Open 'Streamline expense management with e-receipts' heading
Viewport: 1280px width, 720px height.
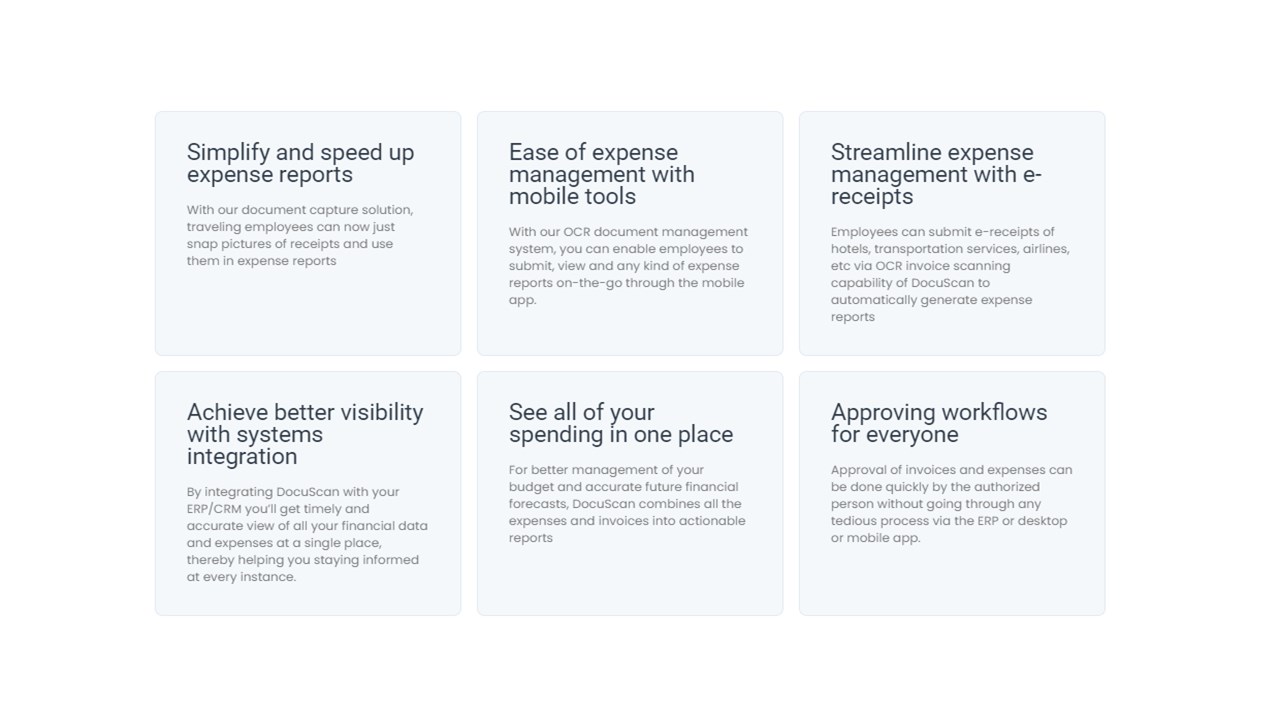pos(936,174)
